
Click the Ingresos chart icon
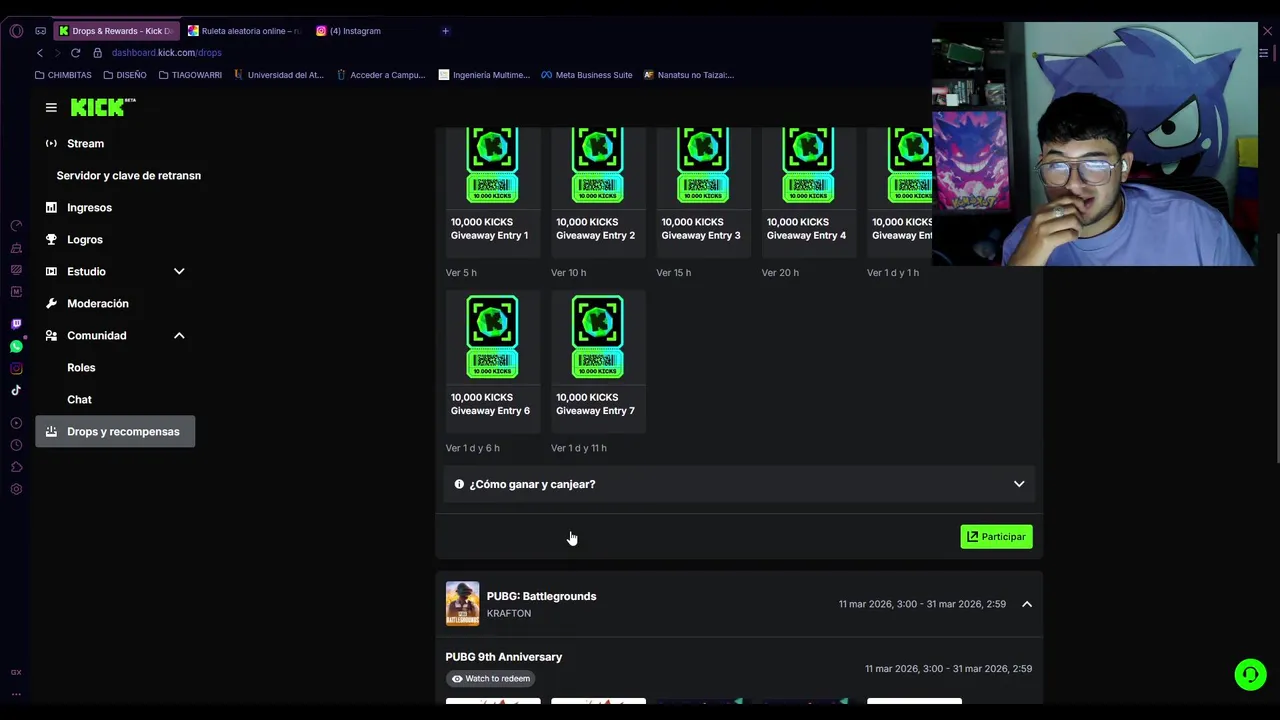pos(51,207)
